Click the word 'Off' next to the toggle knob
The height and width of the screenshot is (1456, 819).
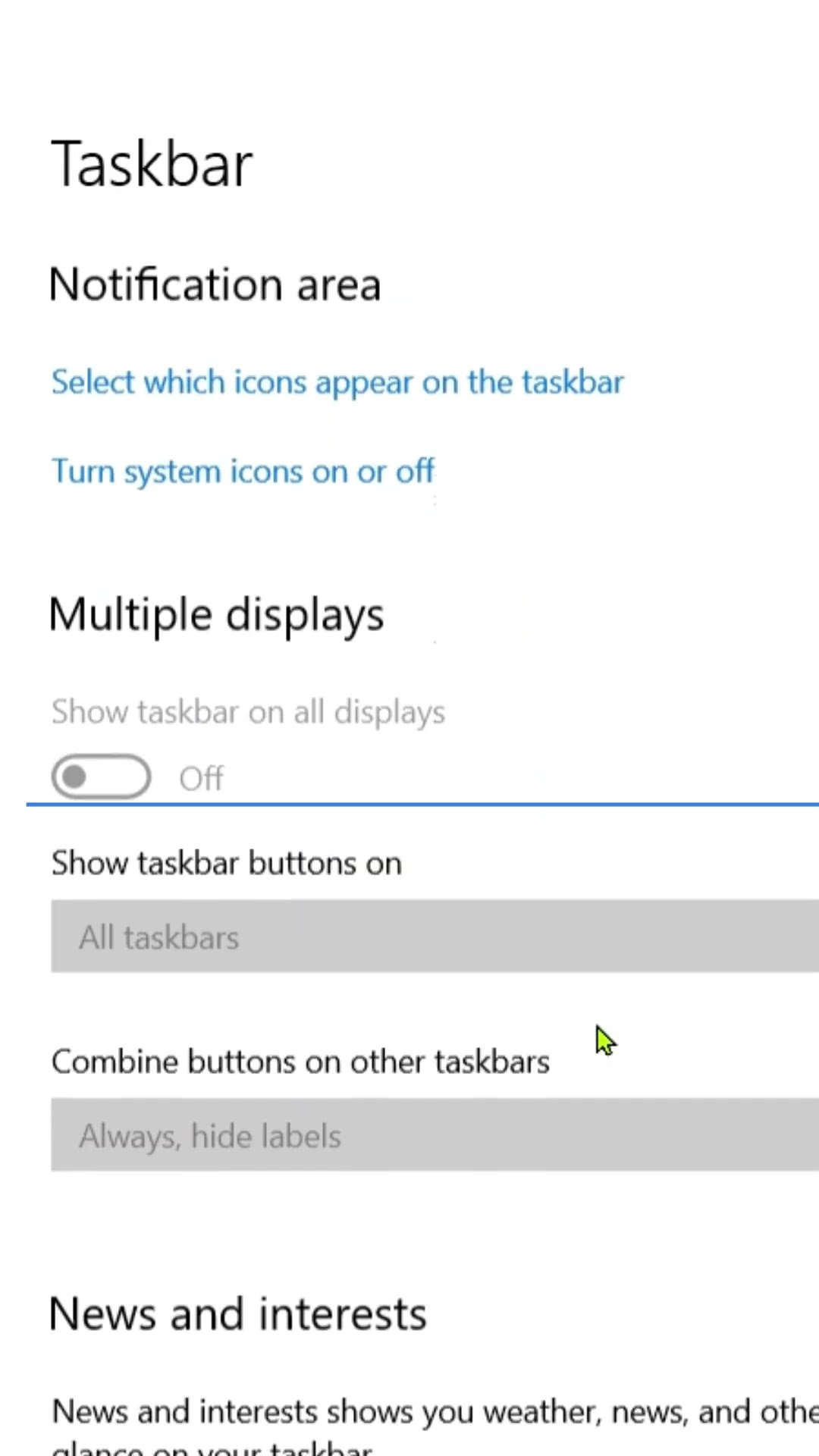pos(201,778)
